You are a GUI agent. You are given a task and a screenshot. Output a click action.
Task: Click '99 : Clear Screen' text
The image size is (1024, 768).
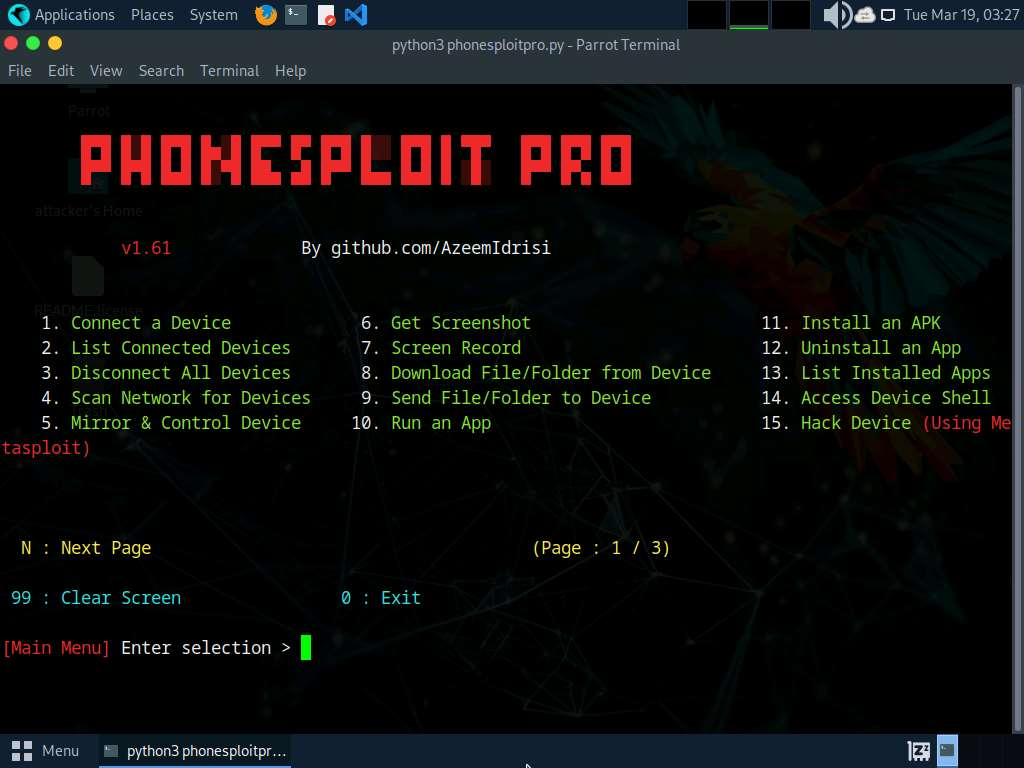(x=96, y=598)
